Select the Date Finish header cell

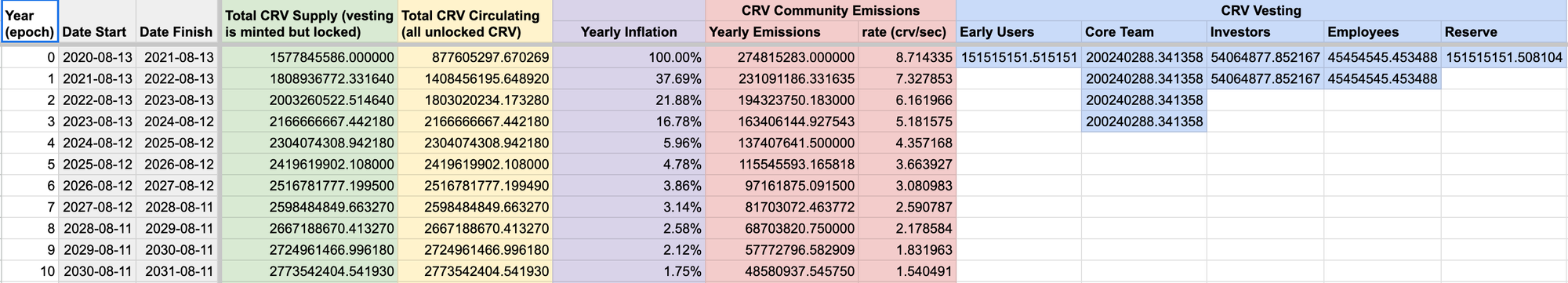pos(176,22)
